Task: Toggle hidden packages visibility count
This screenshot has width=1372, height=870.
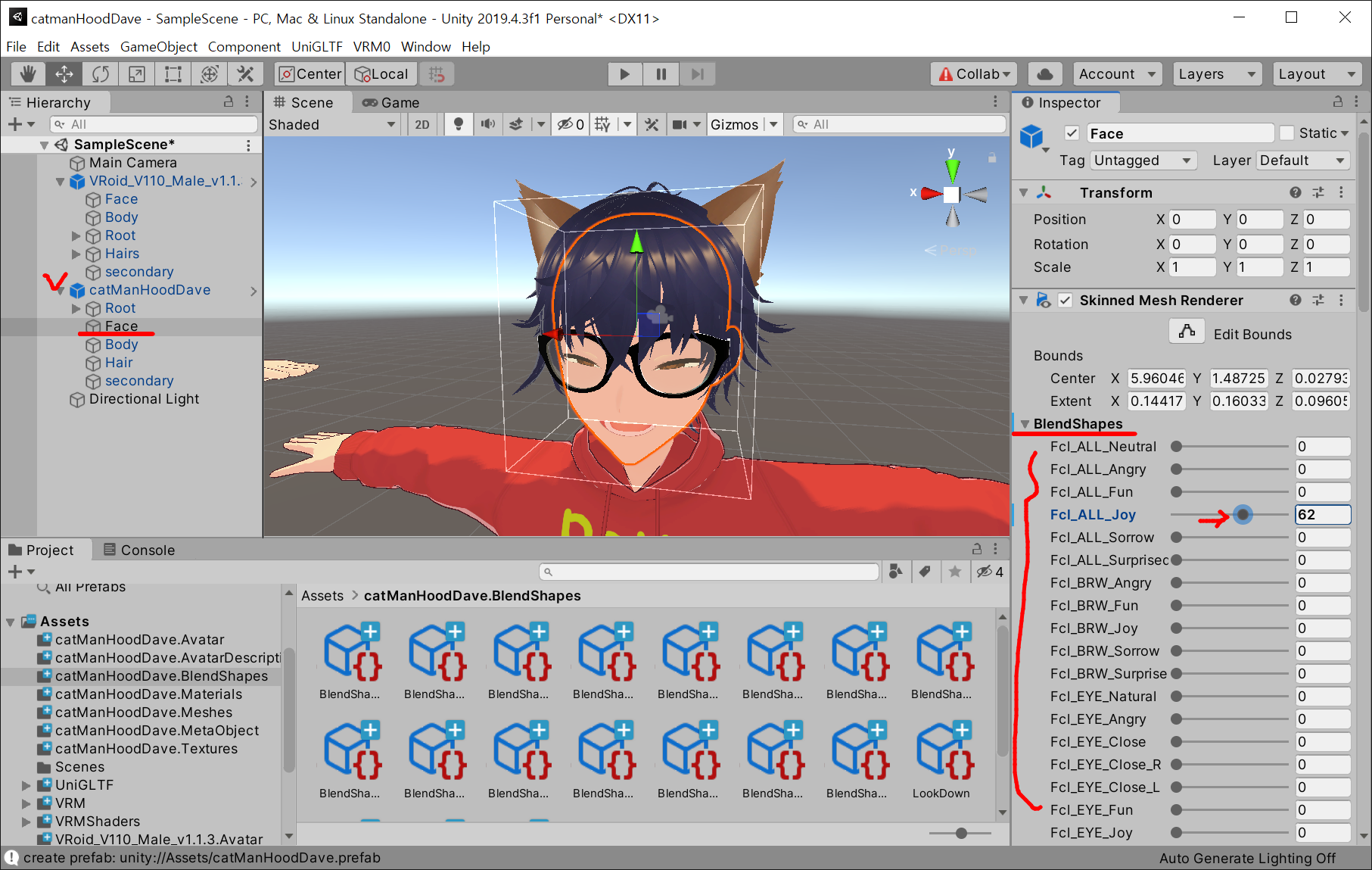Action: coord(990,571)
